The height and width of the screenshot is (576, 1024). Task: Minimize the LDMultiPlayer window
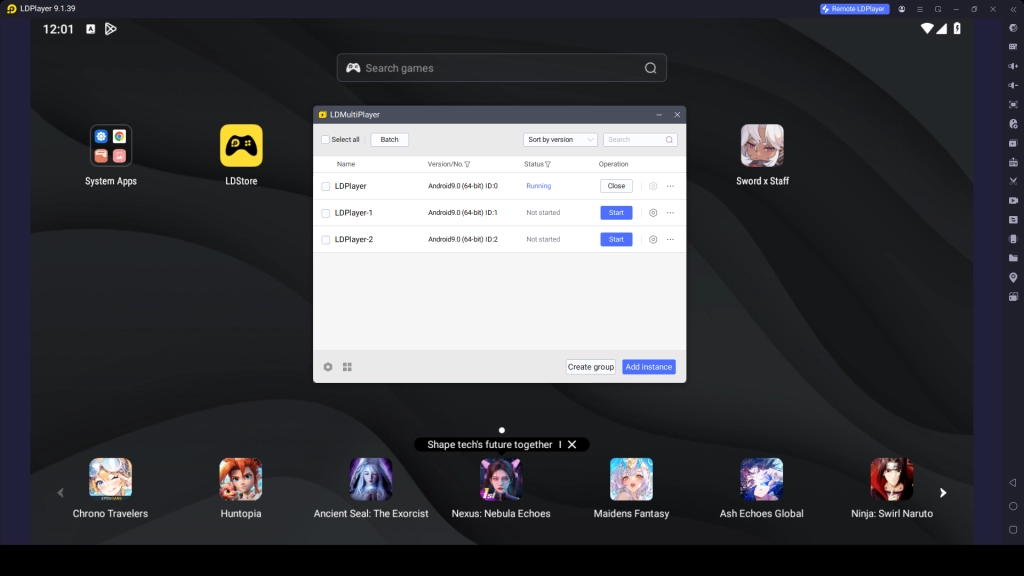coord(659,115)
